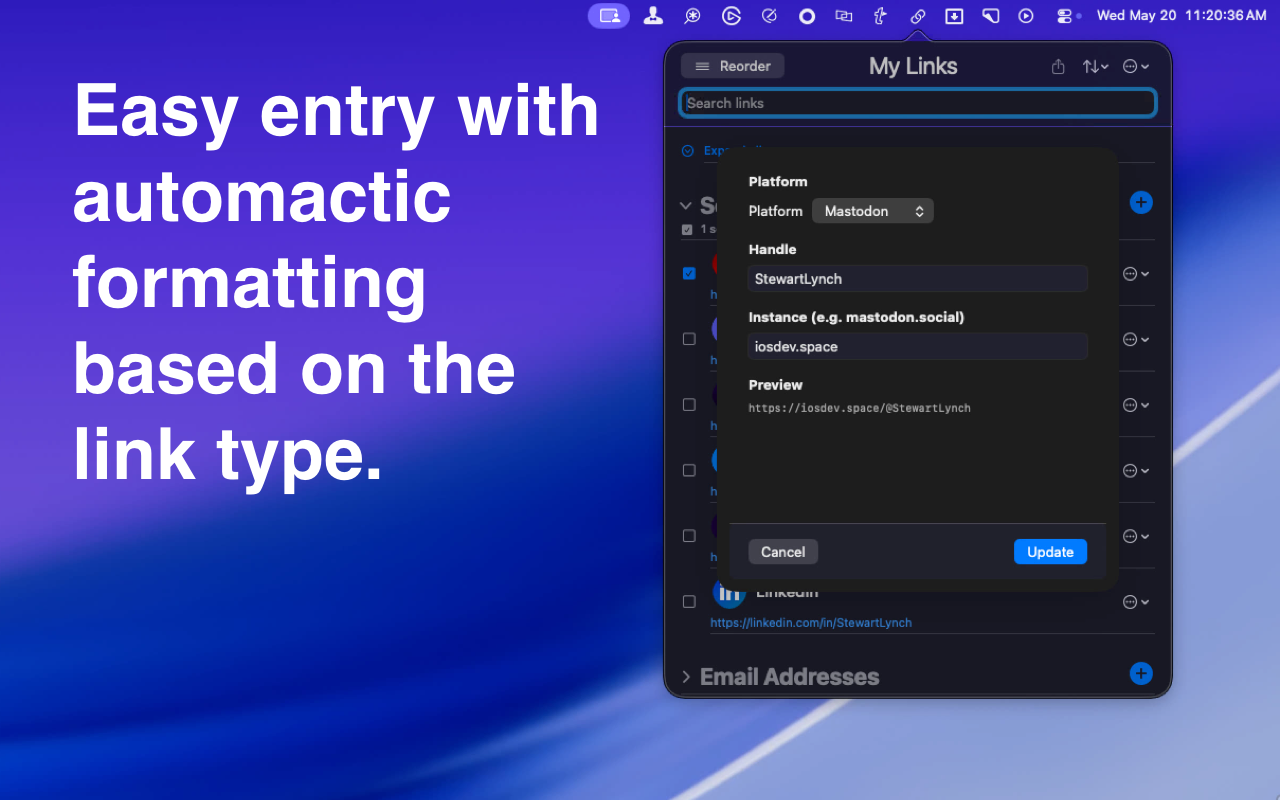Viewport: 1280px width, 800px height.
Task: Click the Preview label
Action: tap(776, 385)
